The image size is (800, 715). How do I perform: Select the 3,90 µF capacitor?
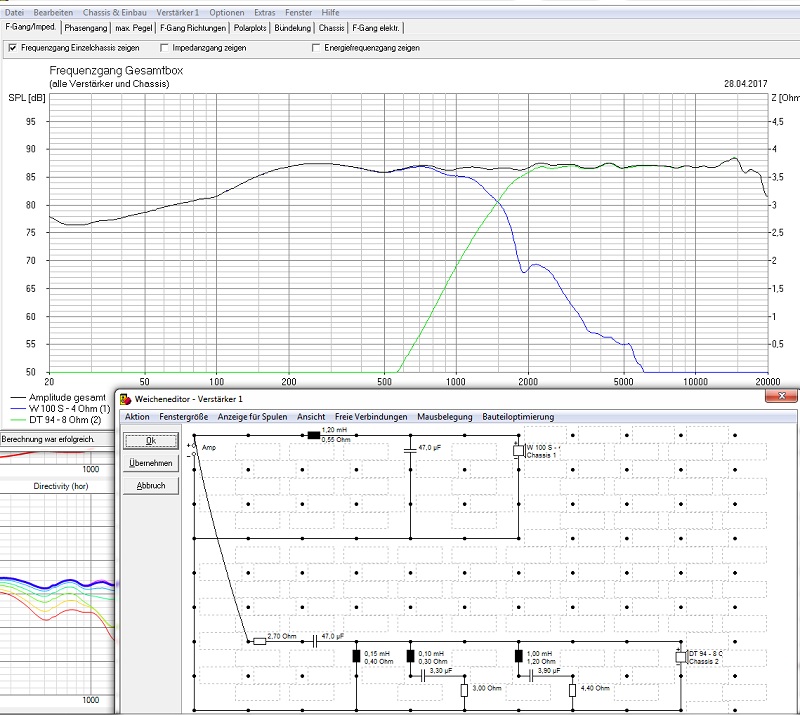click(531, 676)
